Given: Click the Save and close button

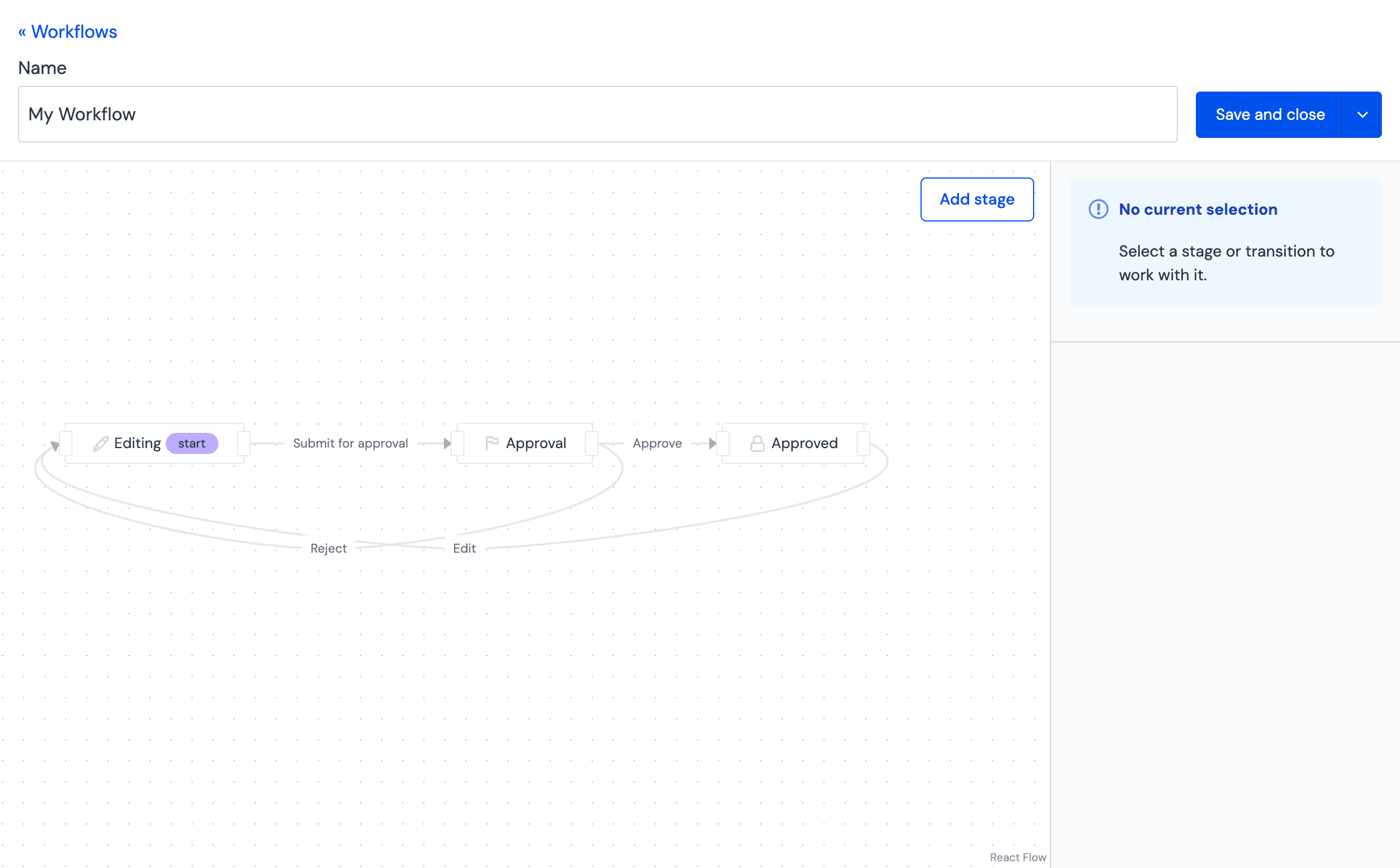Looking at the screenshot, I should pyautogui.click(x=1270, y=113).
